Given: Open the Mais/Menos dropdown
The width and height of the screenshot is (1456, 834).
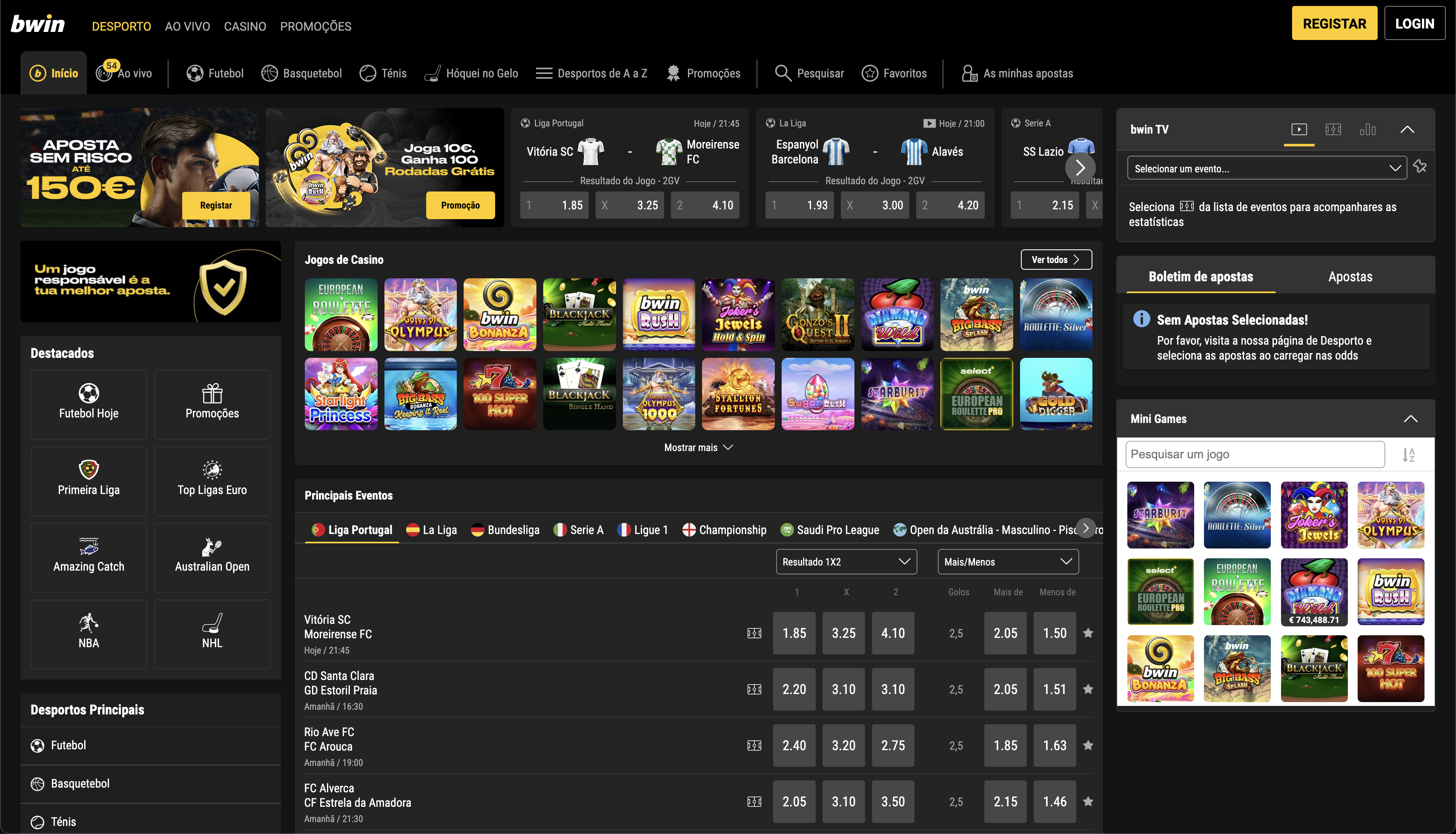Looking at the screenshot, I should coord(1008,561).
